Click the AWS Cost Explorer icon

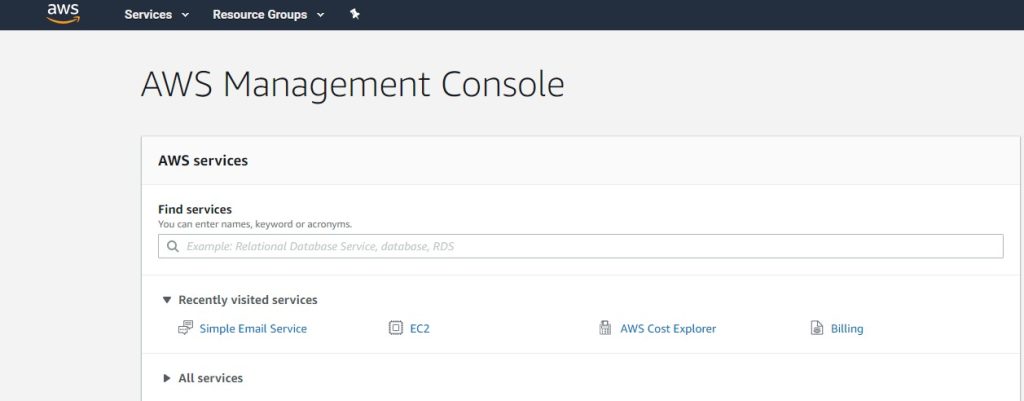[x=605, y=328]
